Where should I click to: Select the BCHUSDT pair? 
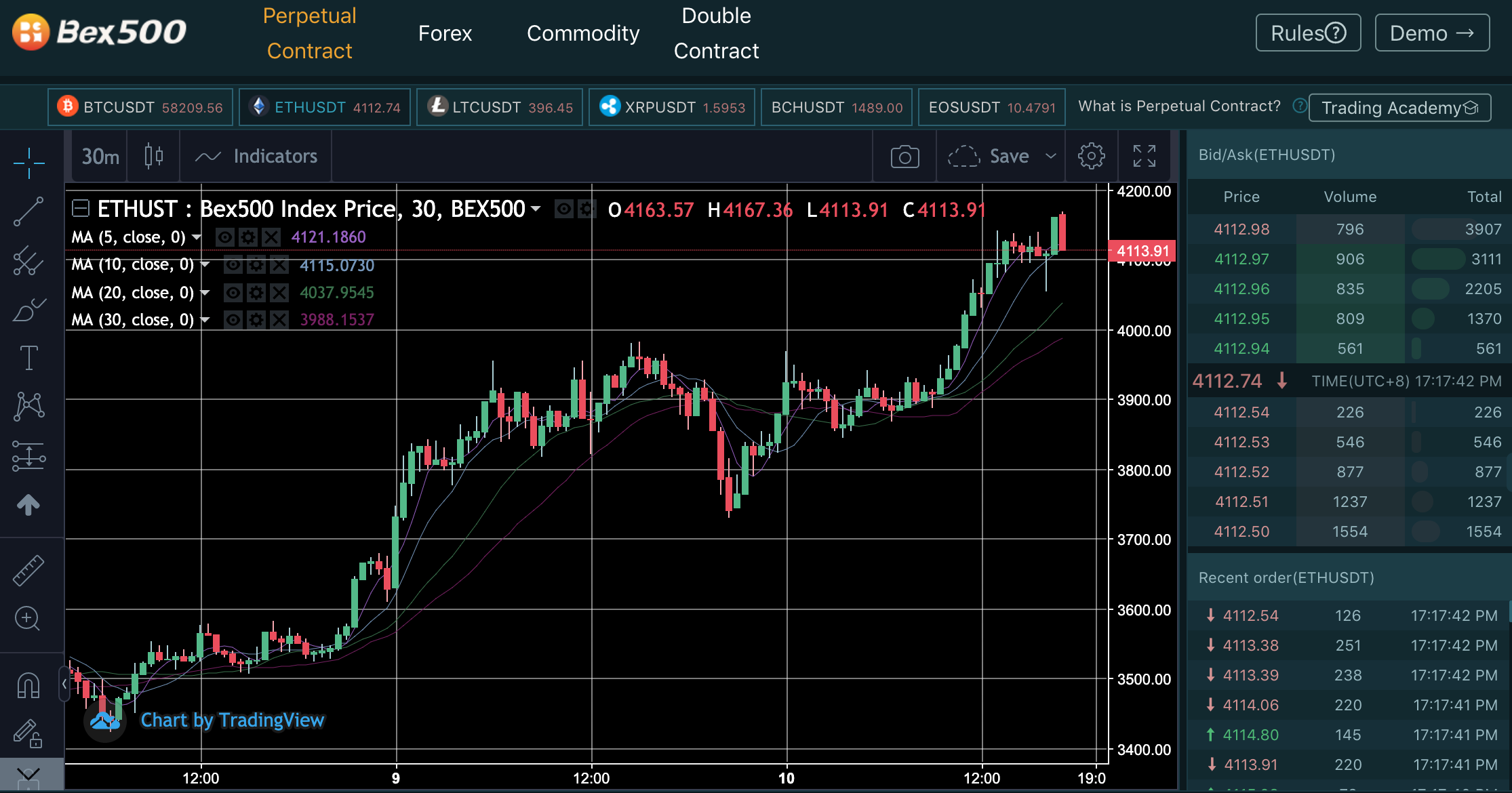coord(837,107)
